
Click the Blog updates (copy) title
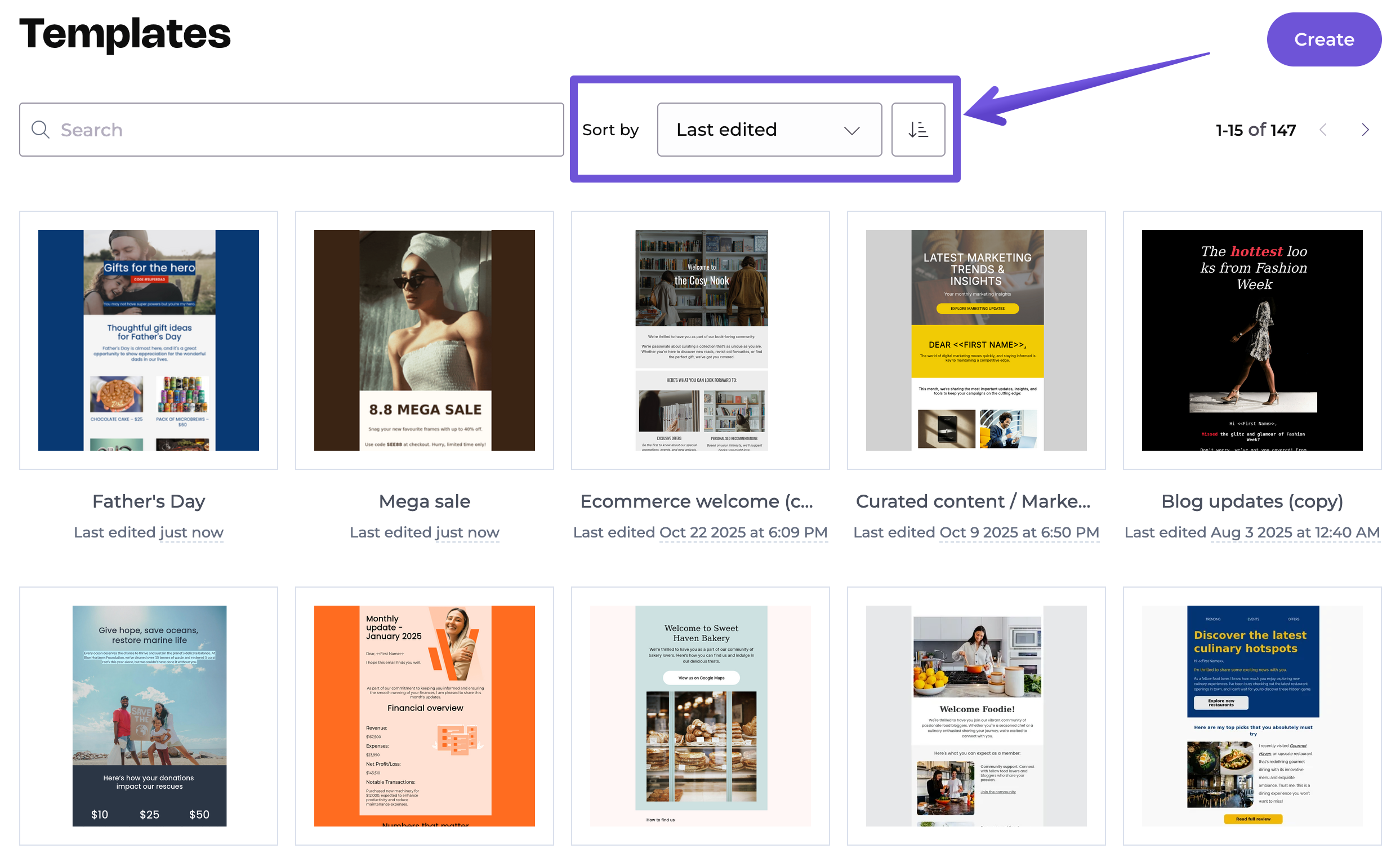point(1251,501)
